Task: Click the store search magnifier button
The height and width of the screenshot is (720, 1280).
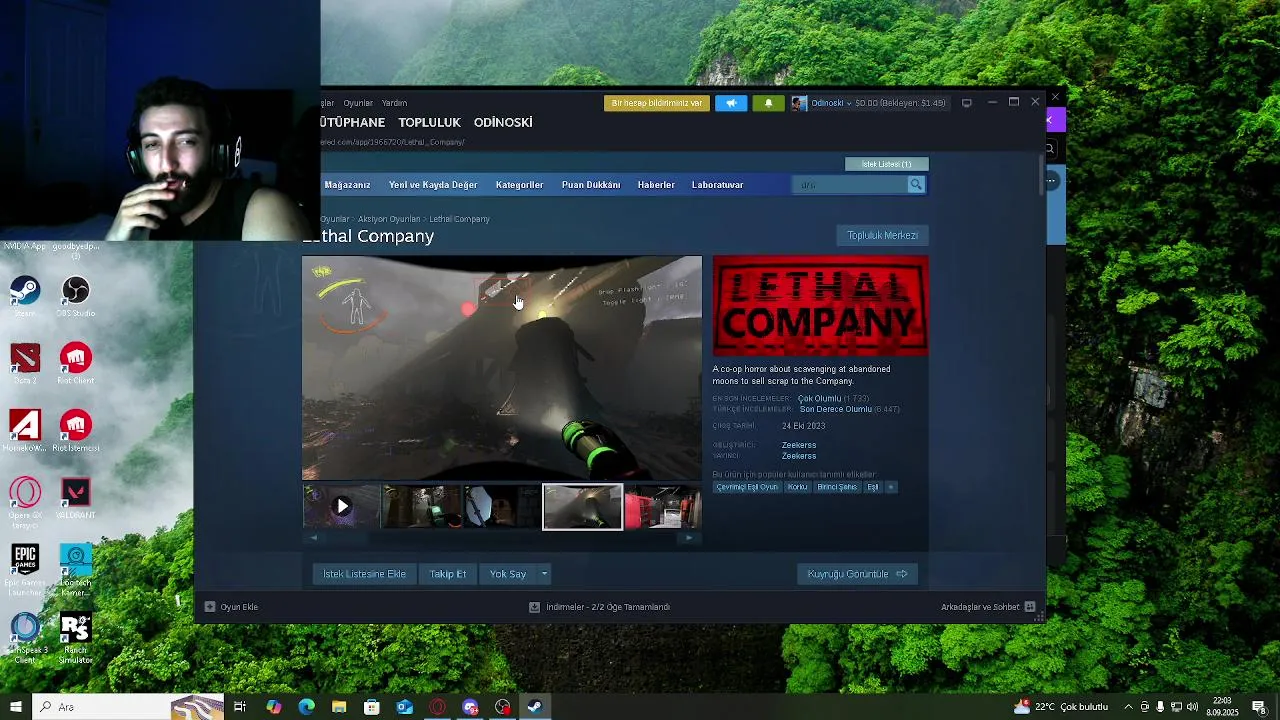Action: point(915,184)
